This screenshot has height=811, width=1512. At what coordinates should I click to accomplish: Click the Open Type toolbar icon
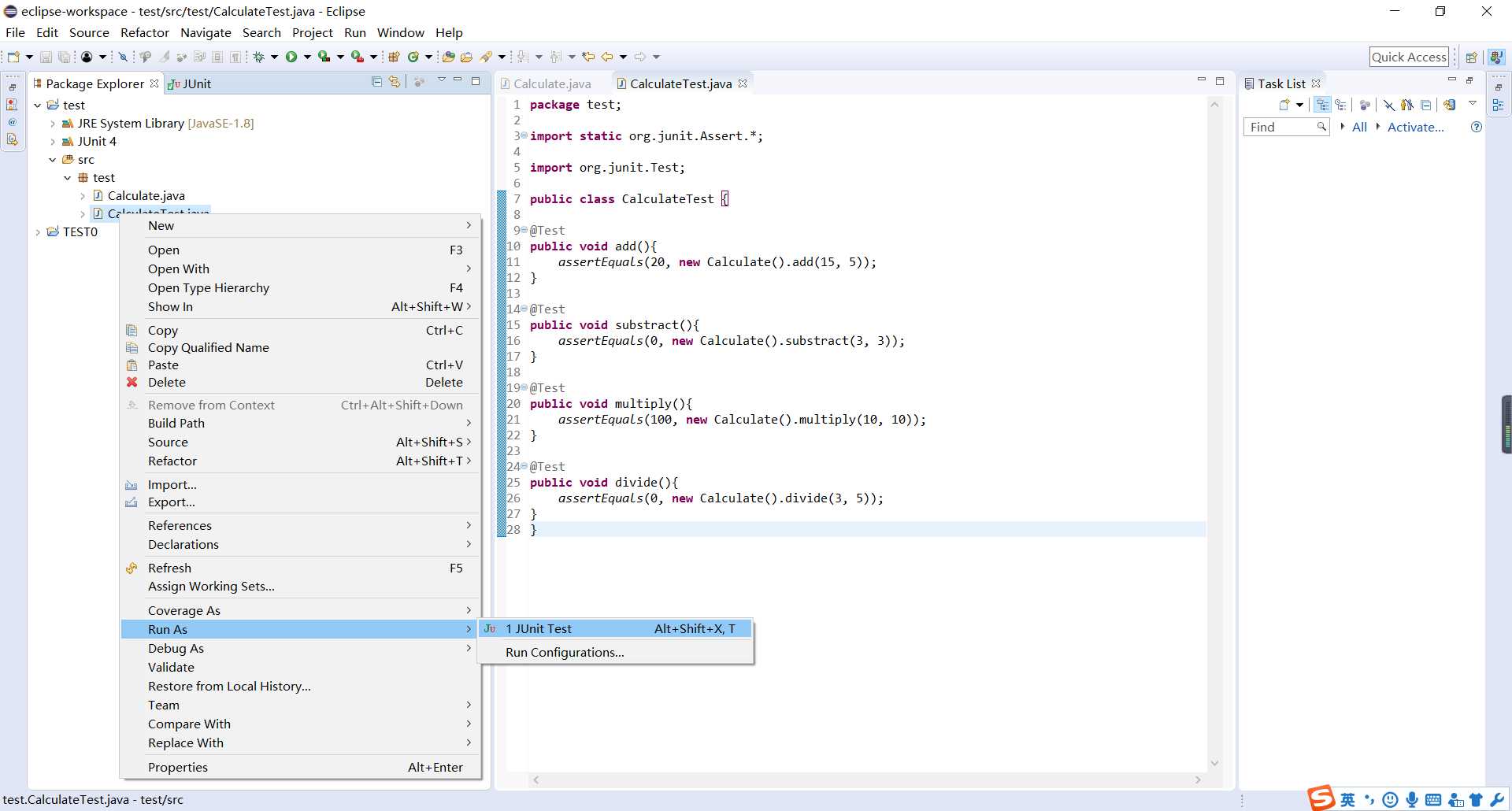(x=448, y=57)
